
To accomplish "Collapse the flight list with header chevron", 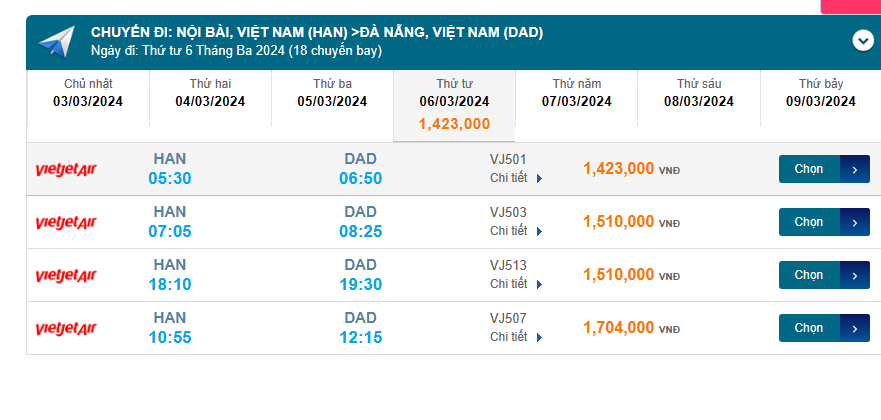I will pos(863,41).
